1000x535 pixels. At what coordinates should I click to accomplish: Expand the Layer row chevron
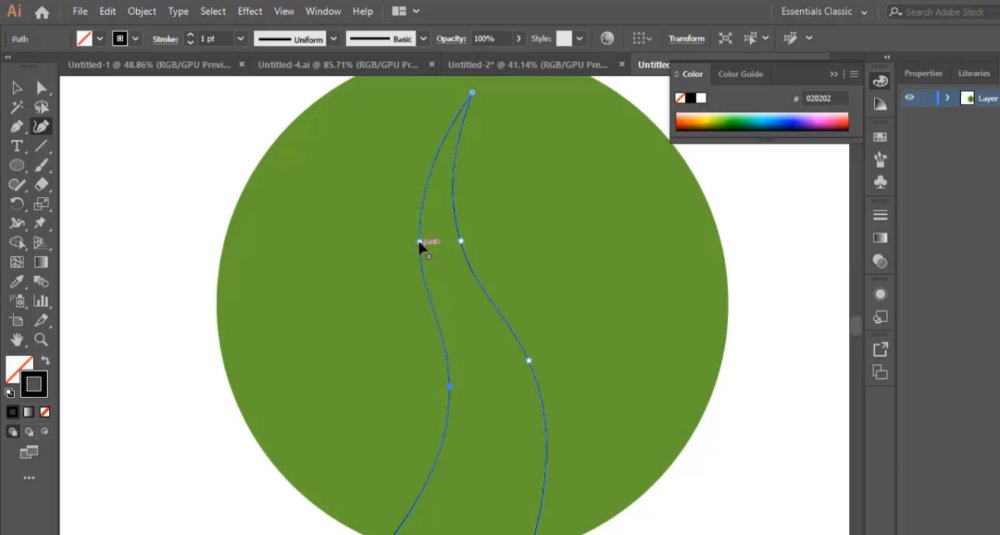point(948,98)
